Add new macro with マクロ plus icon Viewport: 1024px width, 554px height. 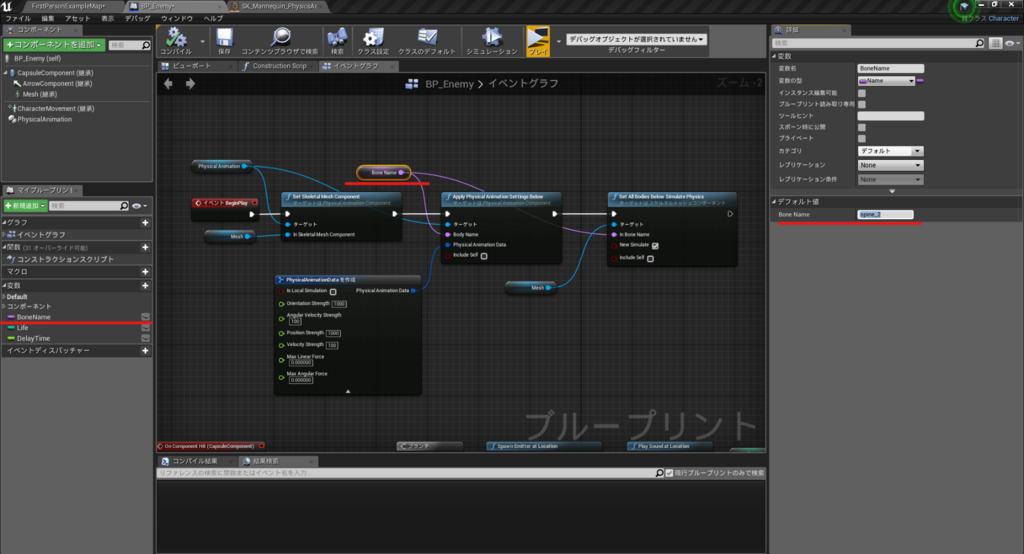click(145, 271)
